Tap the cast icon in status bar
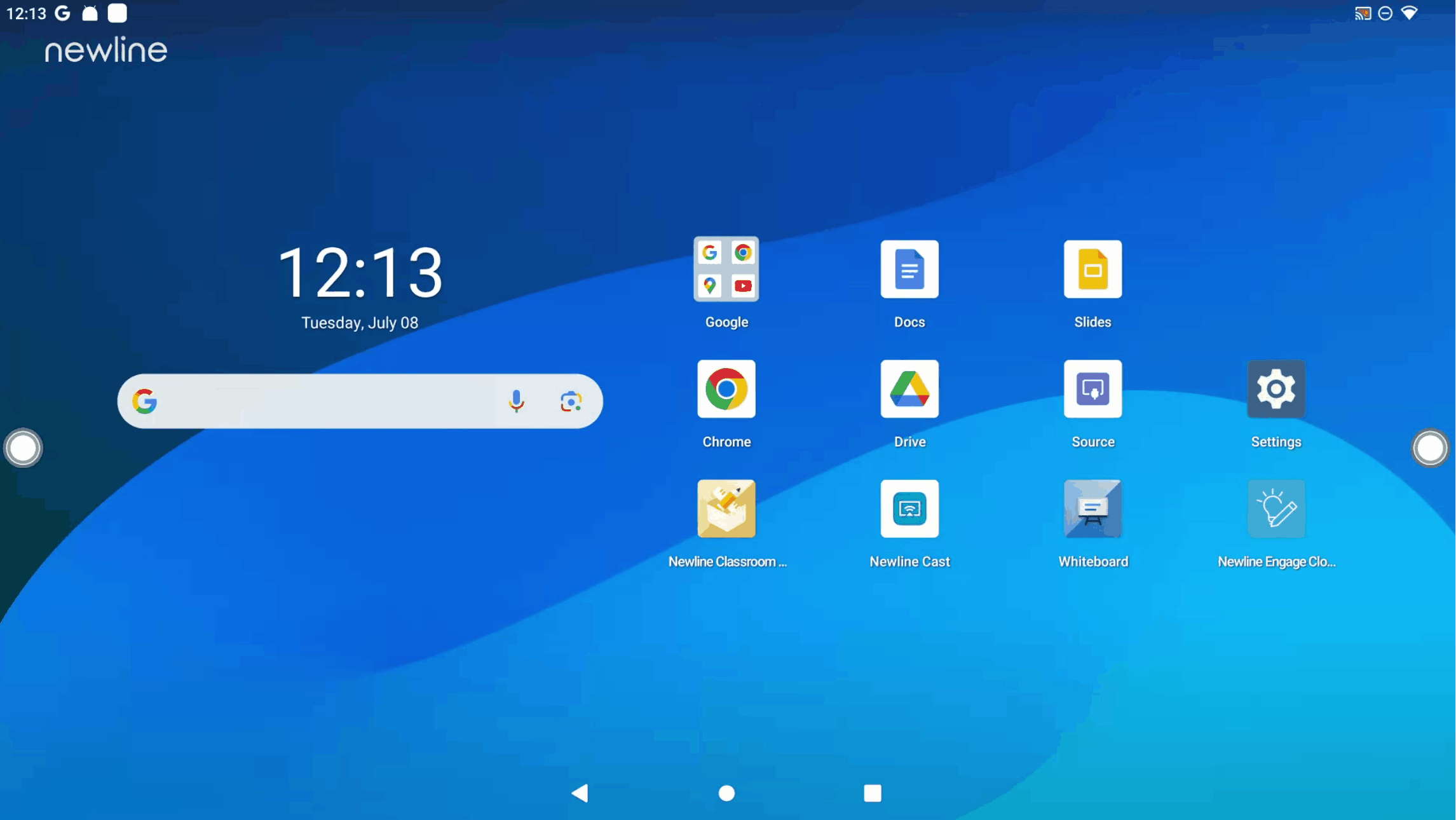The width and height of the screenshot is (1456, 820). 1362,13
